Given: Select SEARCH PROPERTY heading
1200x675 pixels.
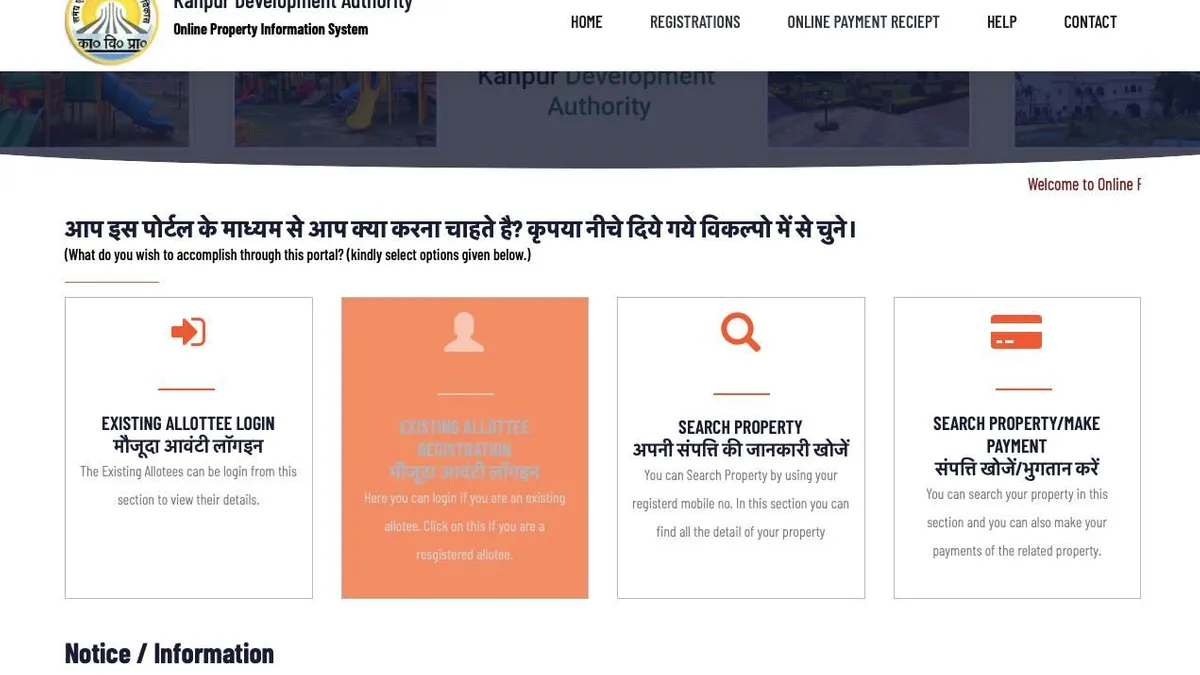Looking at the screenshot, I should point(740,427).
